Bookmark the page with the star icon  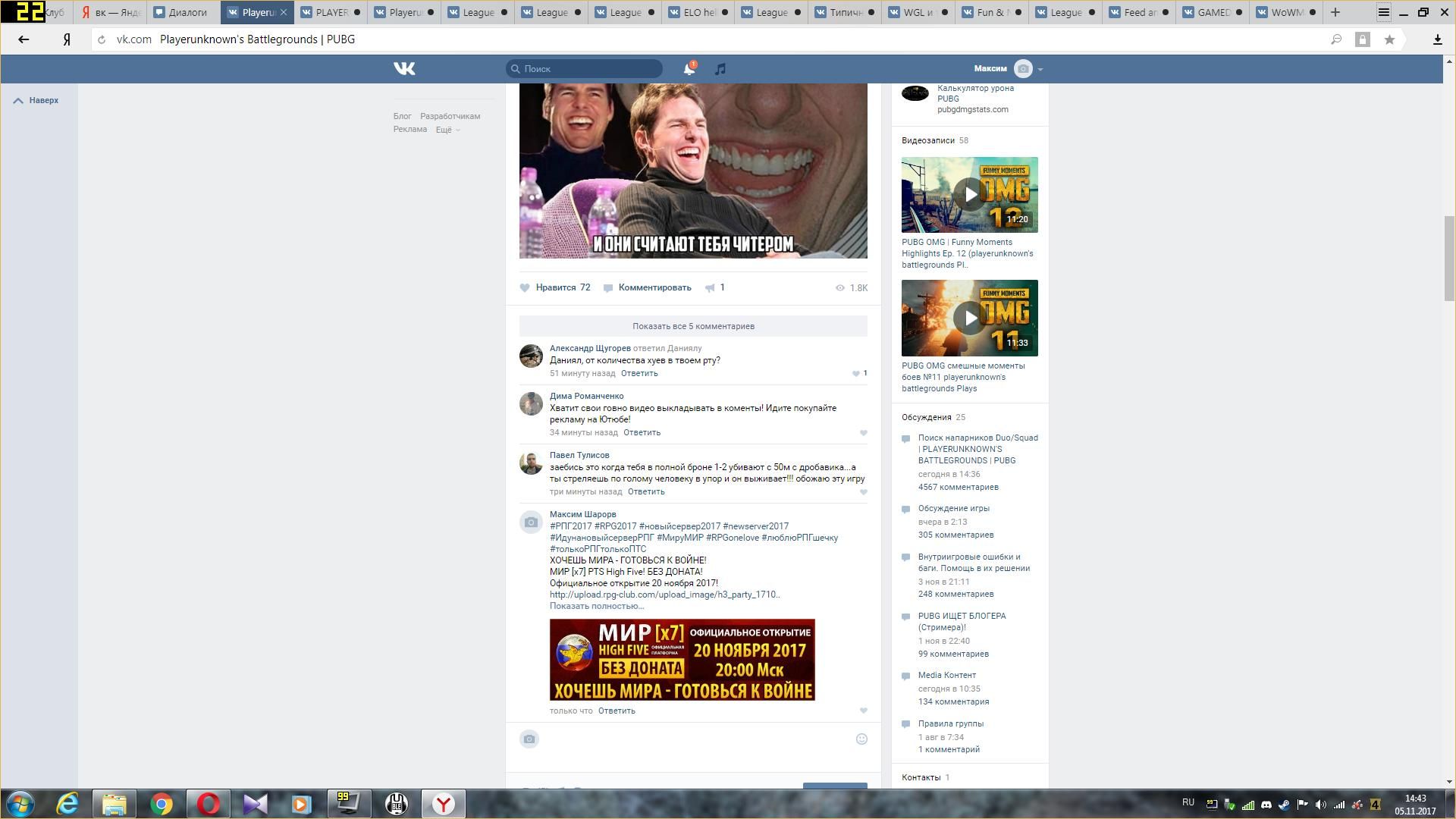[x=1389, y=39]
